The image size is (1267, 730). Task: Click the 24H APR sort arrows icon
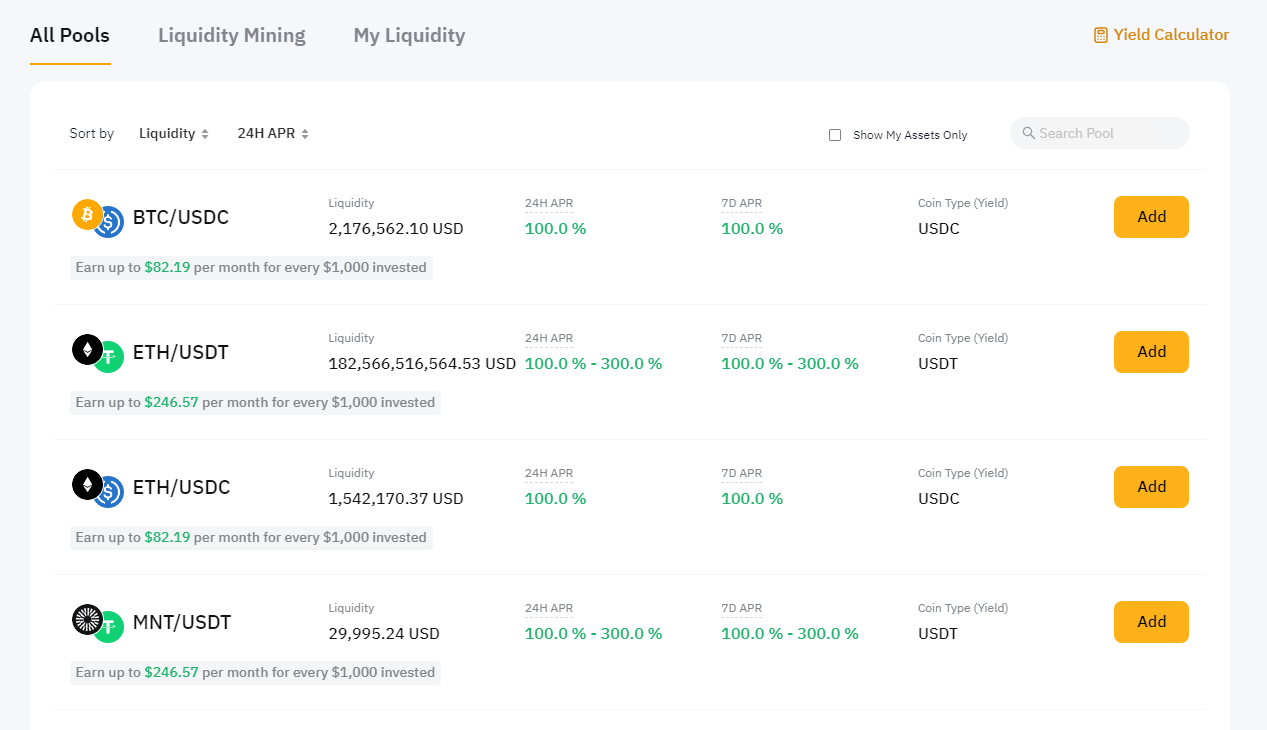tap(305, 134)
